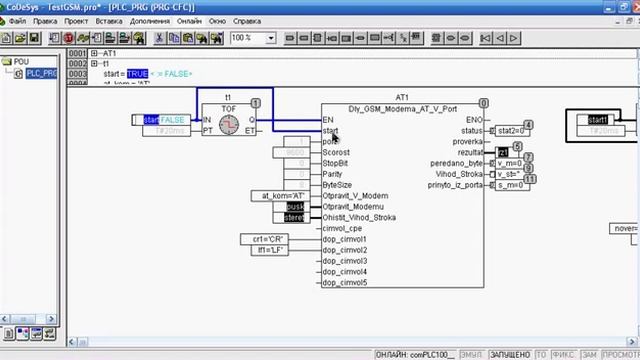Click the Open project folder icon
The height and width of the screenshot is (360, 640).
(20, 38)
